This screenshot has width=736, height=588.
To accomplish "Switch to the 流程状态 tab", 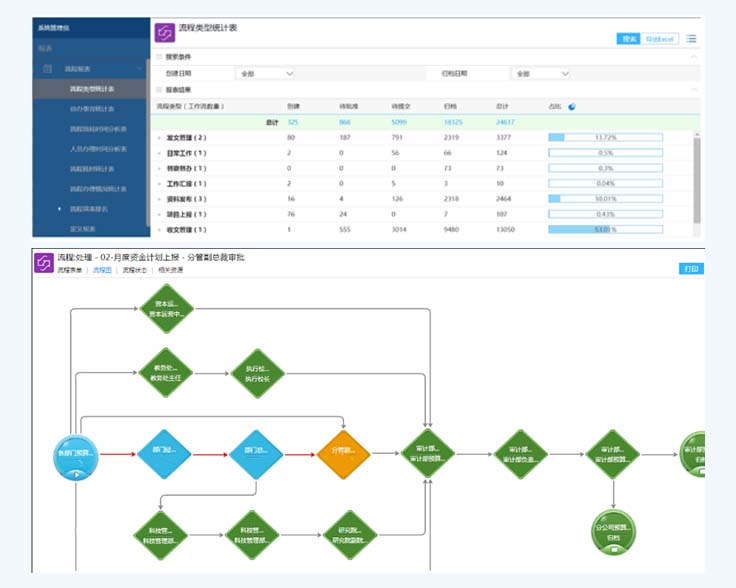I will tap(136, 270).
